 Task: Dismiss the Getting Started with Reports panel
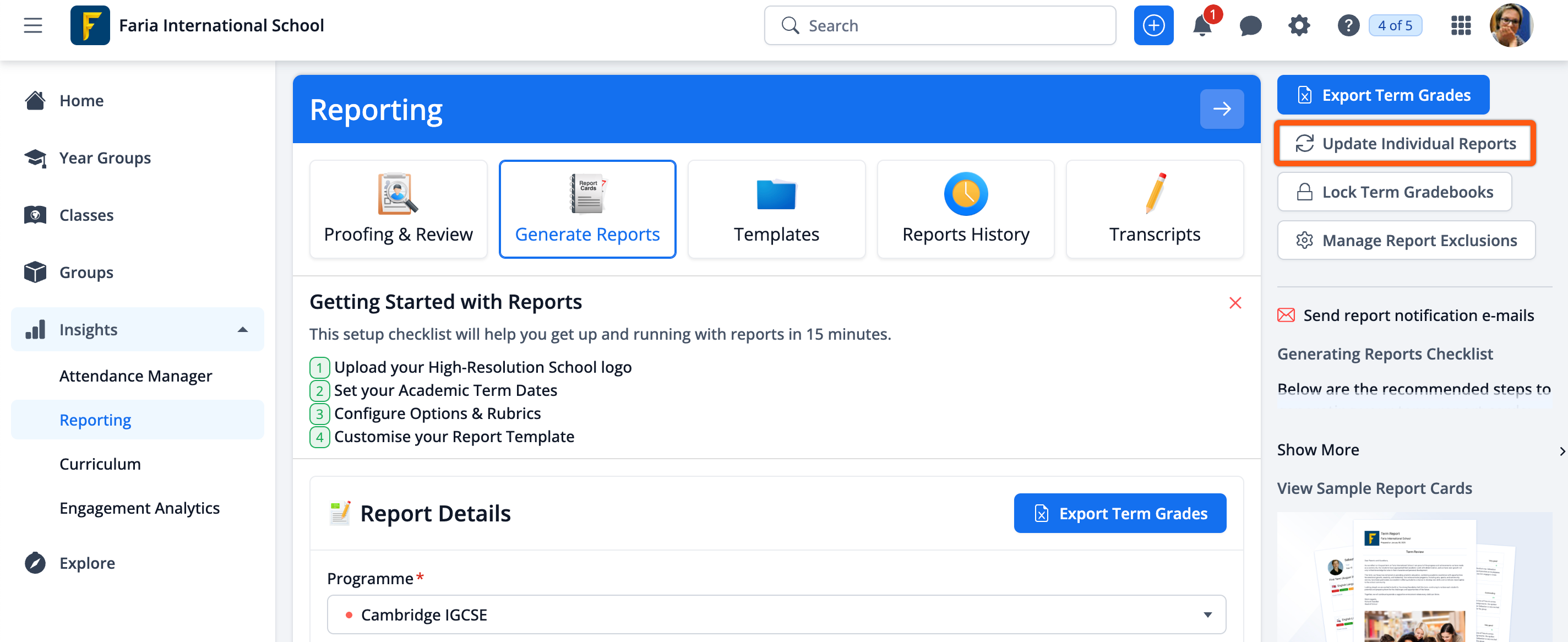click(x=1234, y=302)
